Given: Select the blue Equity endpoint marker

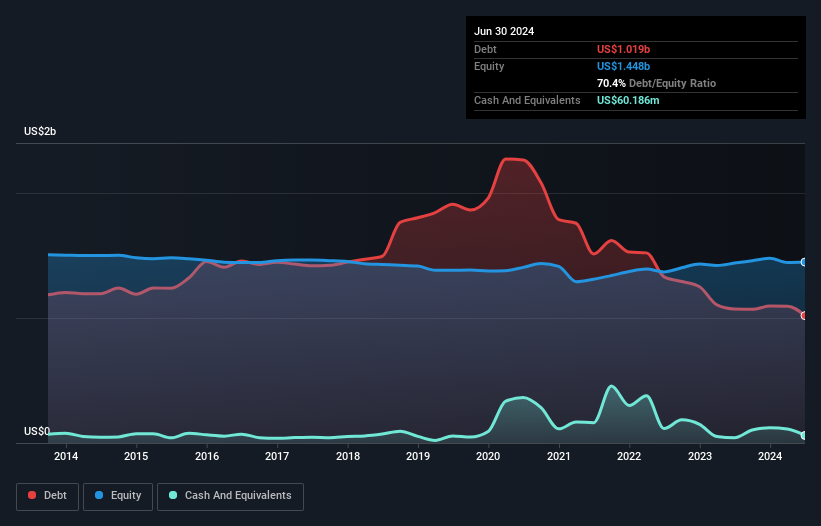Looking at the screenshot, I should (804, 262).
